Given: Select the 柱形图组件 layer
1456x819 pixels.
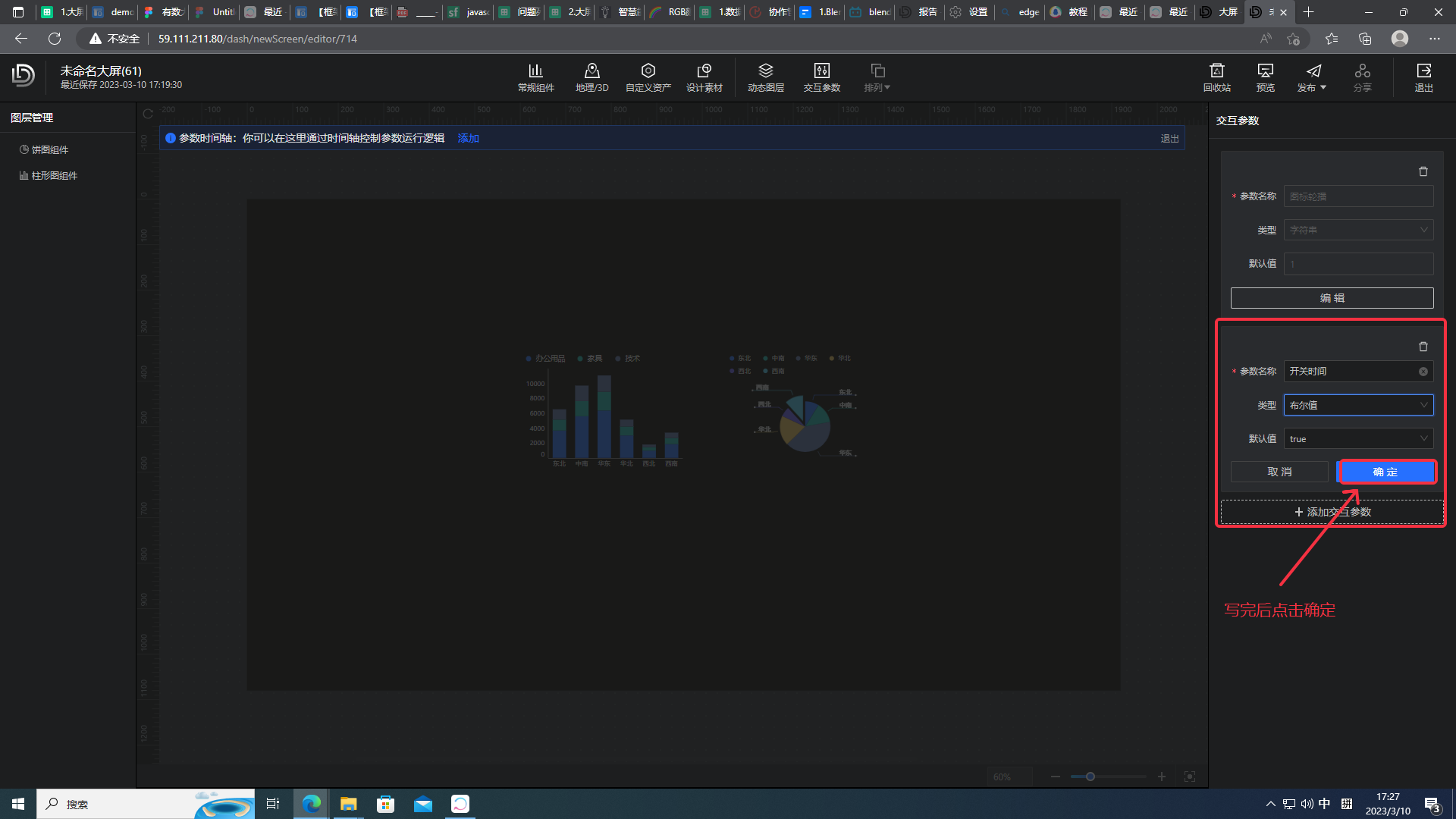Looking at the screenshot, I should coord(50,175).
